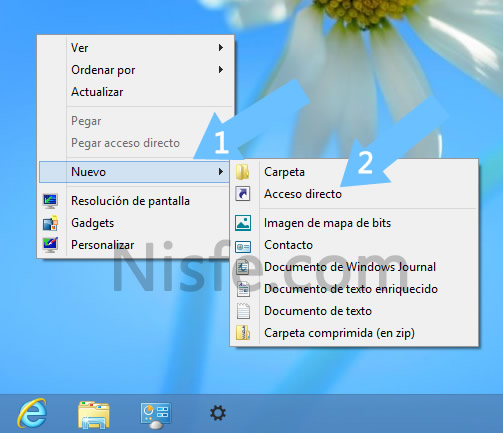Expand the Ver submenu arrow

click(x=221, y=48)
